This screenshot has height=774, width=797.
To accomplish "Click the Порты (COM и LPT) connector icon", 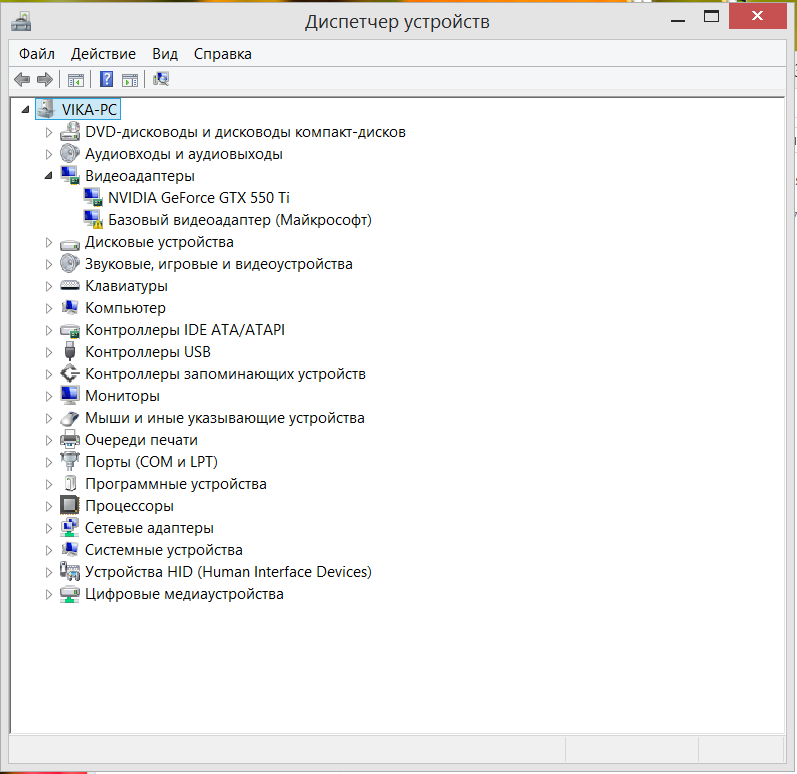I will point(70,461).
